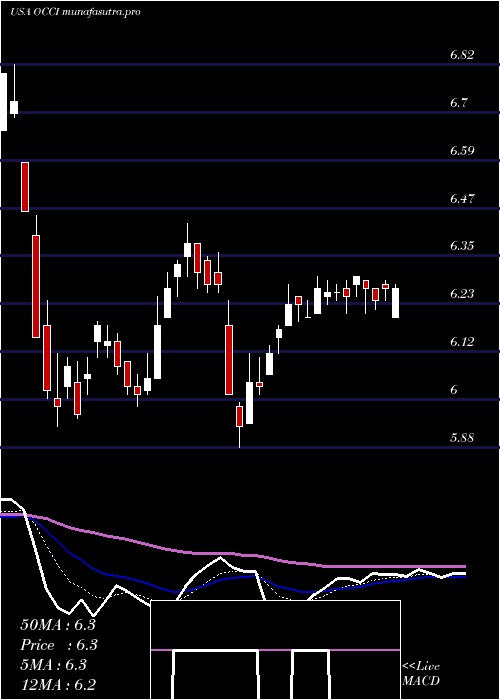Click the 6.35 price axis label
500x700 pixels.
coord(462,246)
